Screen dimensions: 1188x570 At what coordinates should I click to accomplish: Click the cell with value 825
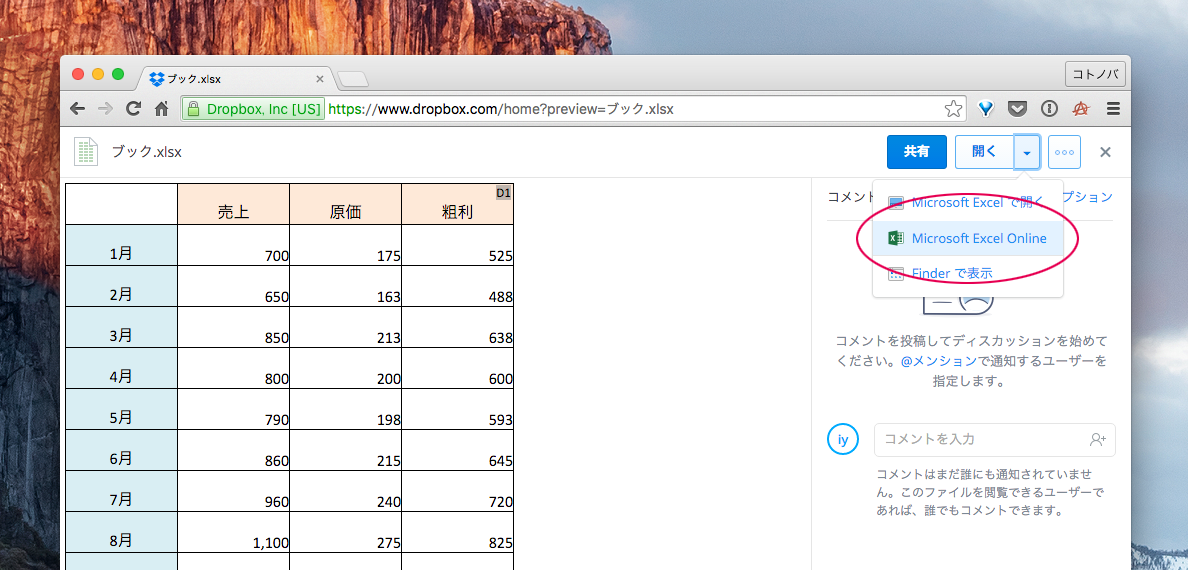(x=458, y=531)
